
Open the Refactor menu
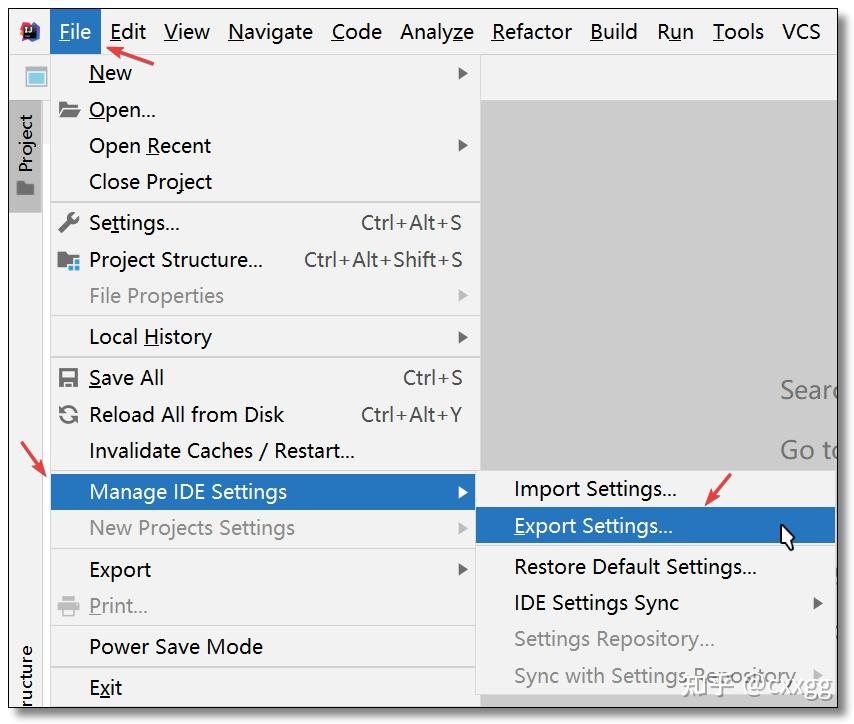pyautogui.click(x=531, y=31)
